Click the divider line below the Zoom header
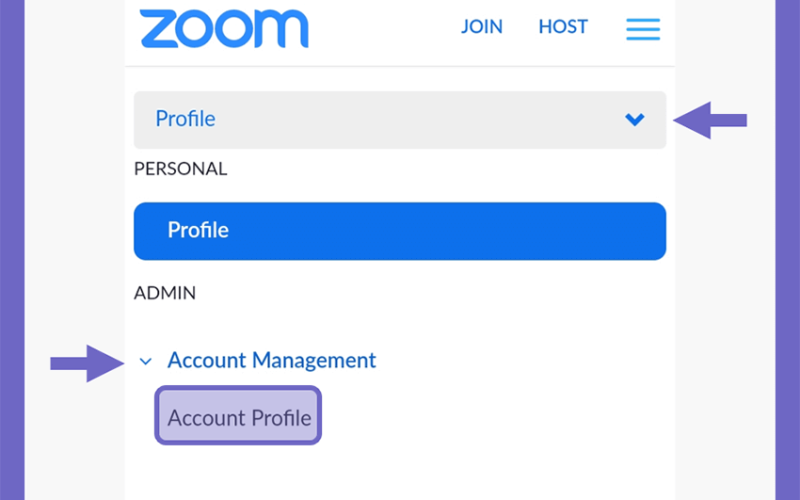Screen dimensions: 800x500 (399, 66)
